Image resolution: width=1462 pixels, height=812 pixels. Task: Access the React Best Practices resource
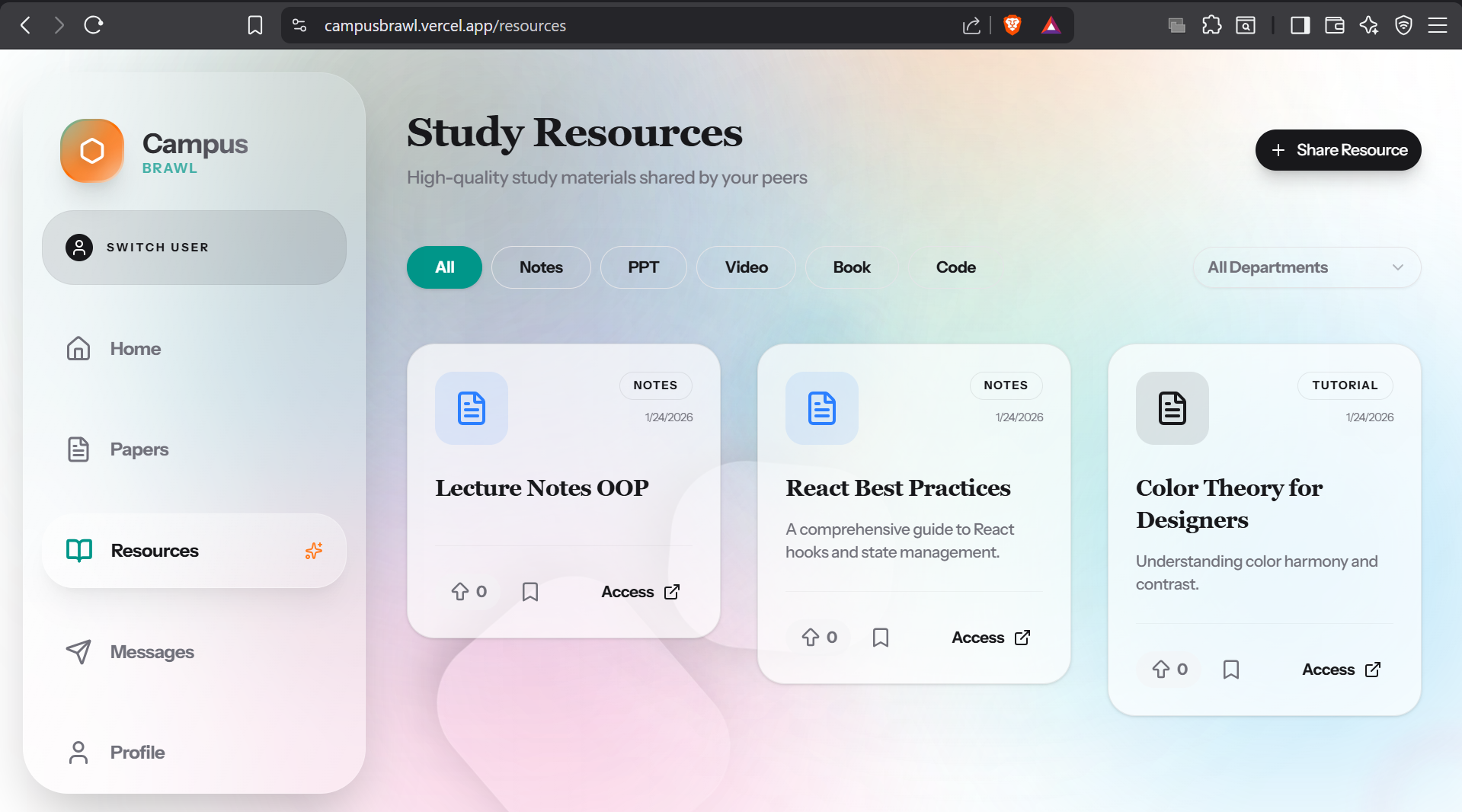tap(990, 638)
